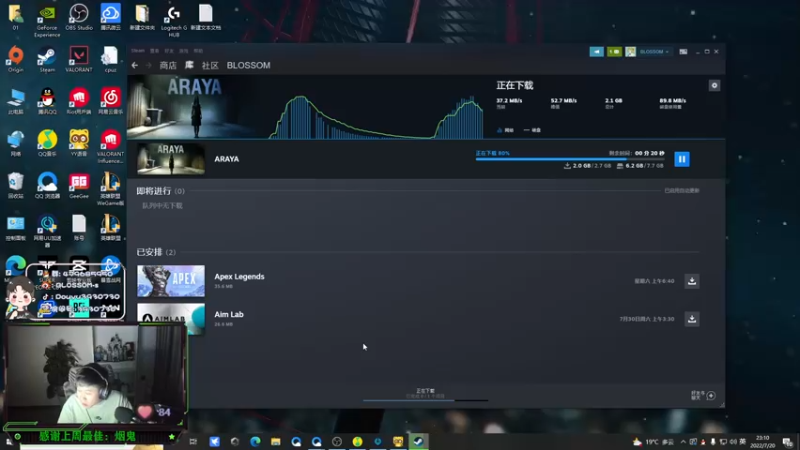Viewport: 800px width, 450px height.
Task: Open the 查看 view menu
Action: click(x=155, y=51)
